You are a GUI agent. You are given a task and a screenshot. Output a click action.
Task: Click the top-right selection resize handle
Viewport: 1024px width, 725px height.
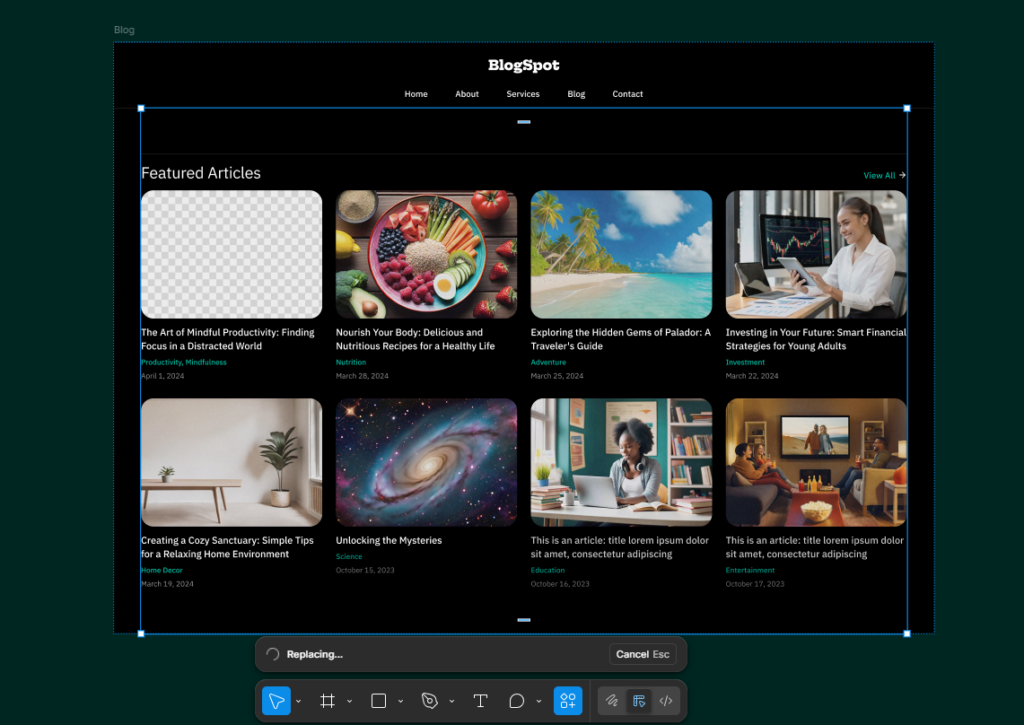[x=907, y=108]
